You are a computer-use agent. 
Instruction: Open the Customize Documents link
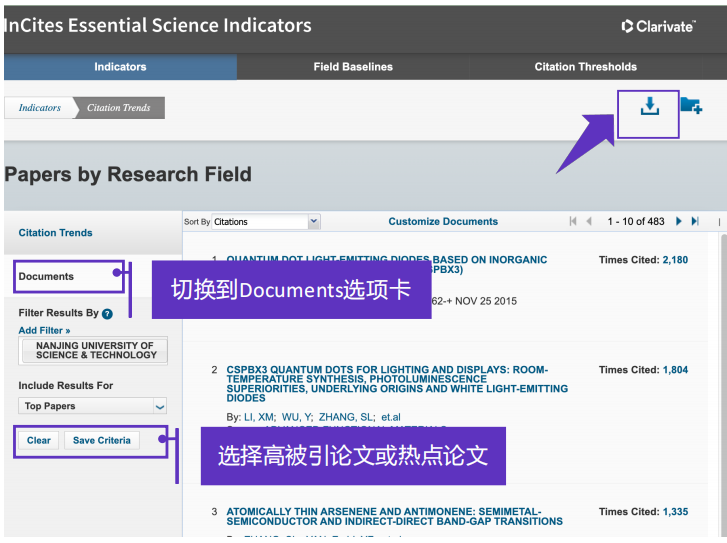click(x=443, y=221)
